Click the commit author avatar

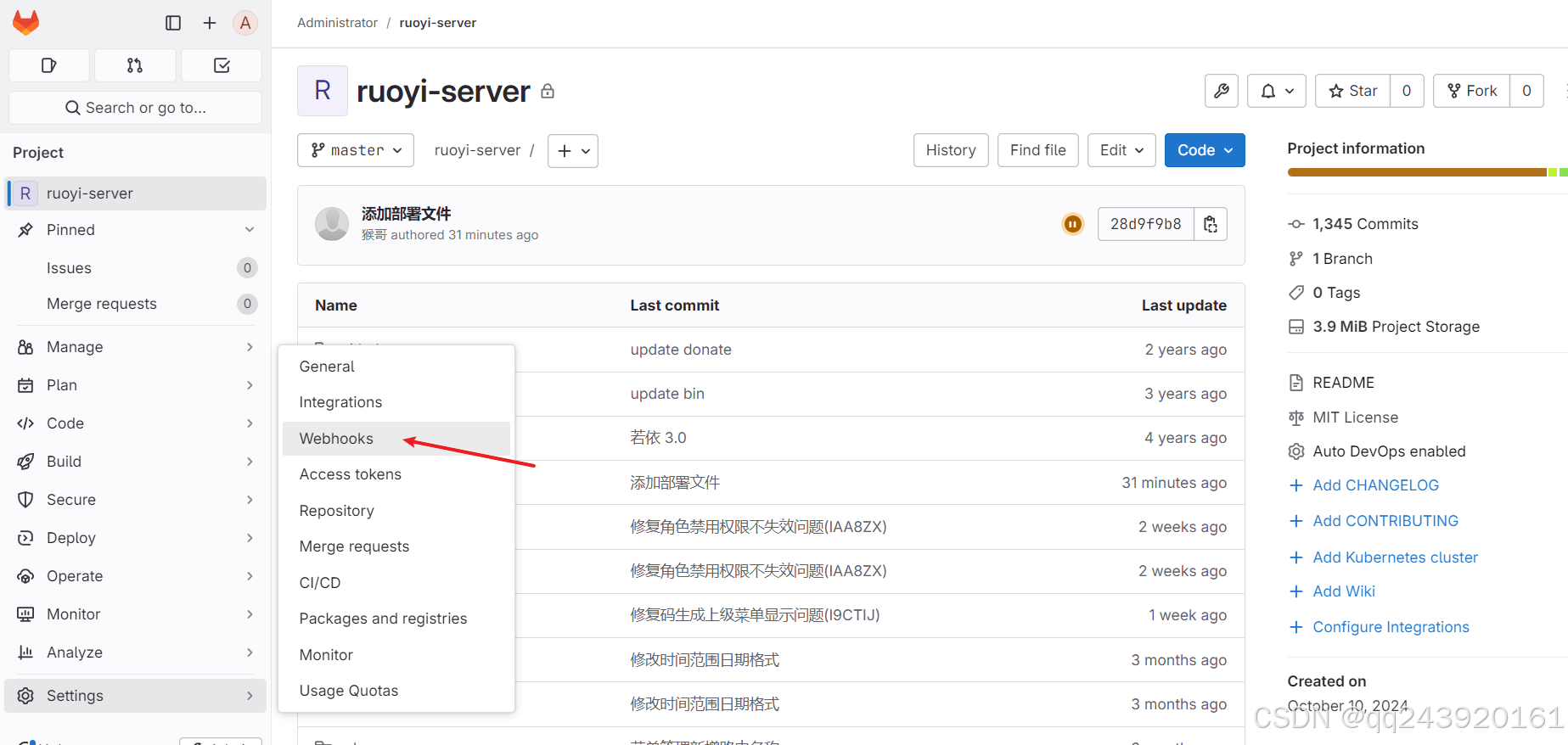(x=332, y=224)
